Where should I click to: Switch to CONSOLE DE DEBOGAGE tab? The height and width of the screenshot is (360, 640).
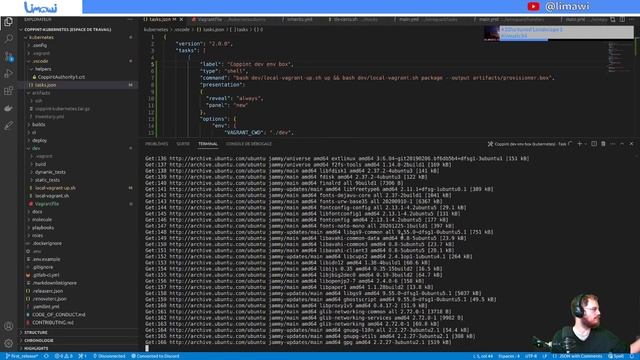(x=249, y=144)
